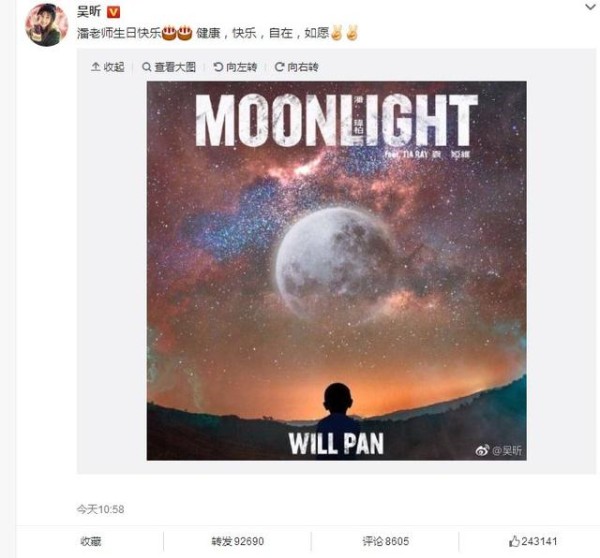The image size is (600, 558).
Task: Click the counterclockwise rotate arrow icon
Action: click(x=218, y=67)
